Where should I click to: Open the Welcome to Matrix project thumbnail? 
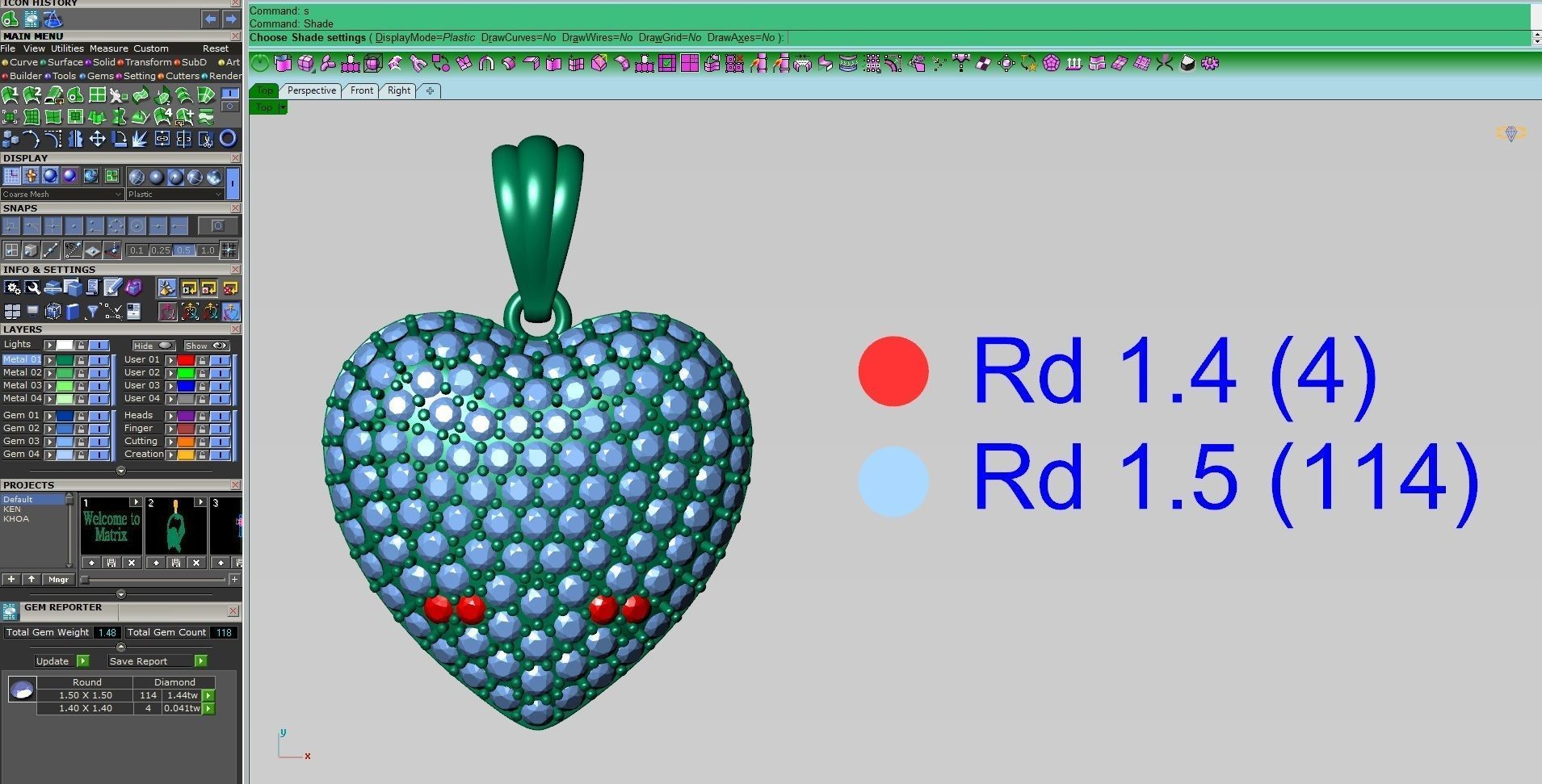111,526
